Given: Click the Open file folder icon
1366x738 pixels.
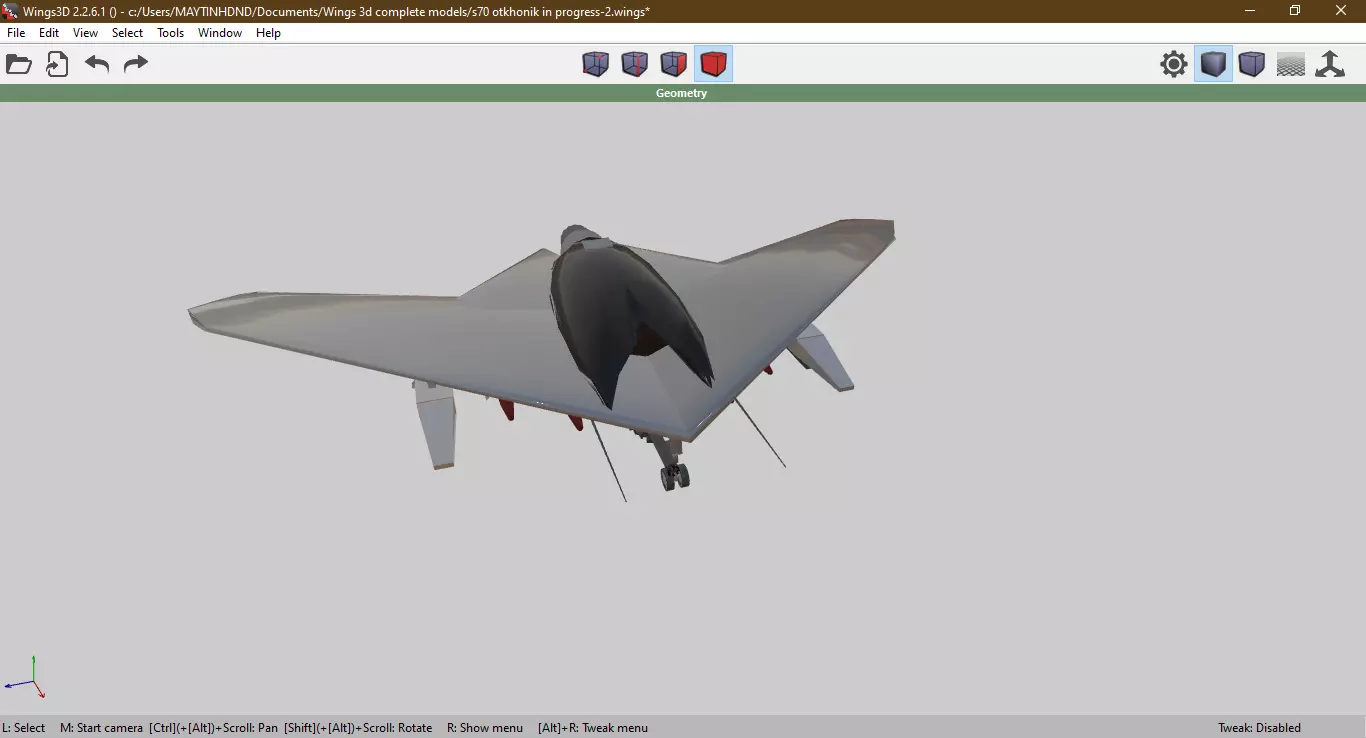Looking at the screenshot, I should (x=19, y=65).
